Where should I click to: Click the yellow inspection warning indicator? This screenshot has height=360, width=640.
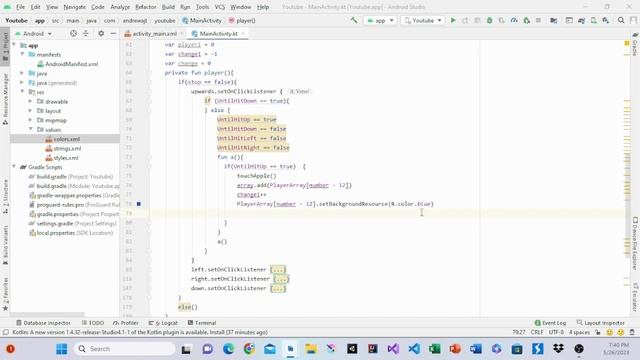click(627, 43)
